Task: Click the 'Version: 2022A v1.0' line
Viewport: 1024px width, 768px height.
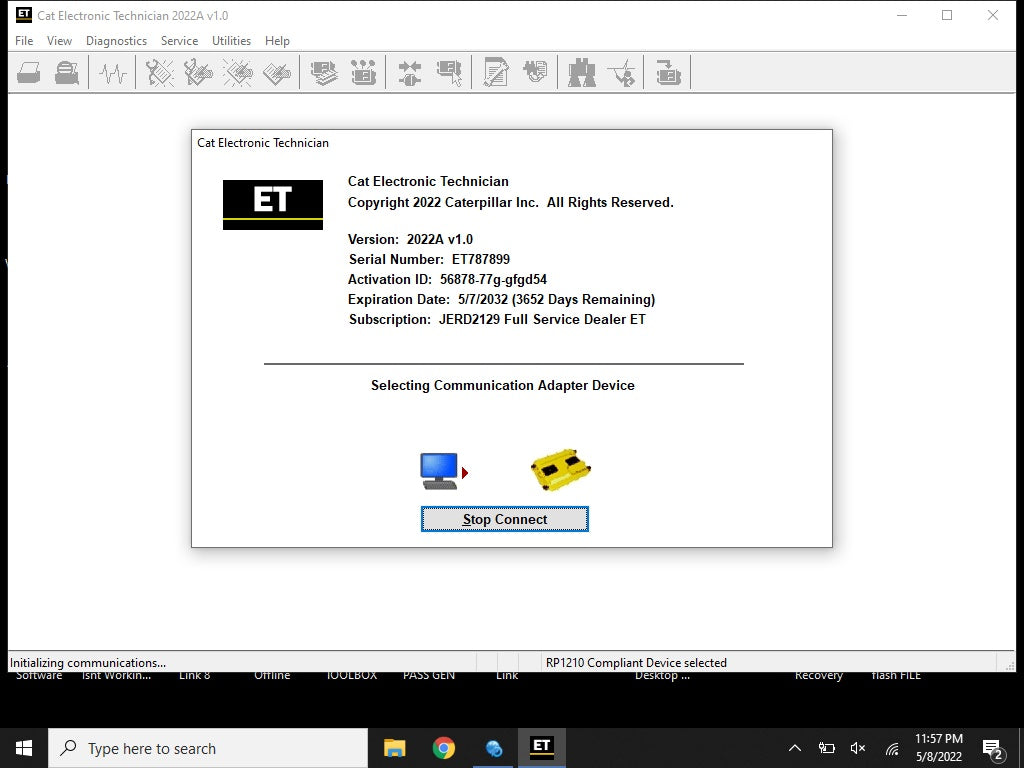Action: (410, 239)
